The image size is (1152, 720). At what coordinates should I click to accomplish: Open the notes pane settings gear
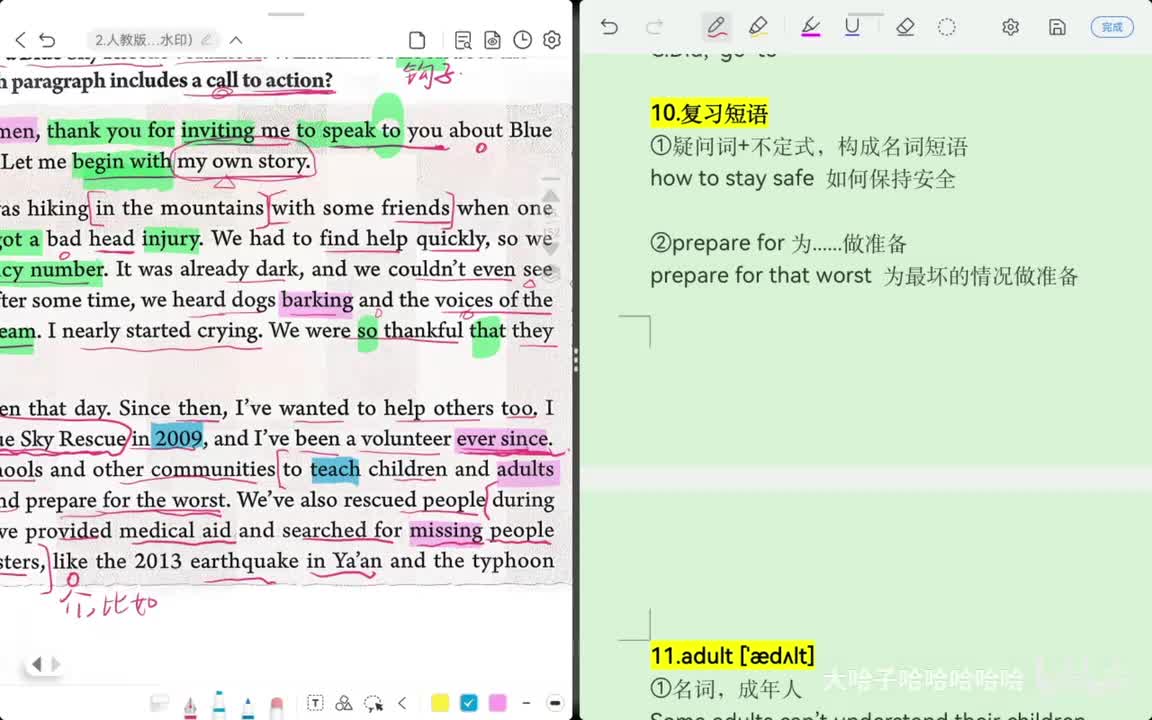1010,27
